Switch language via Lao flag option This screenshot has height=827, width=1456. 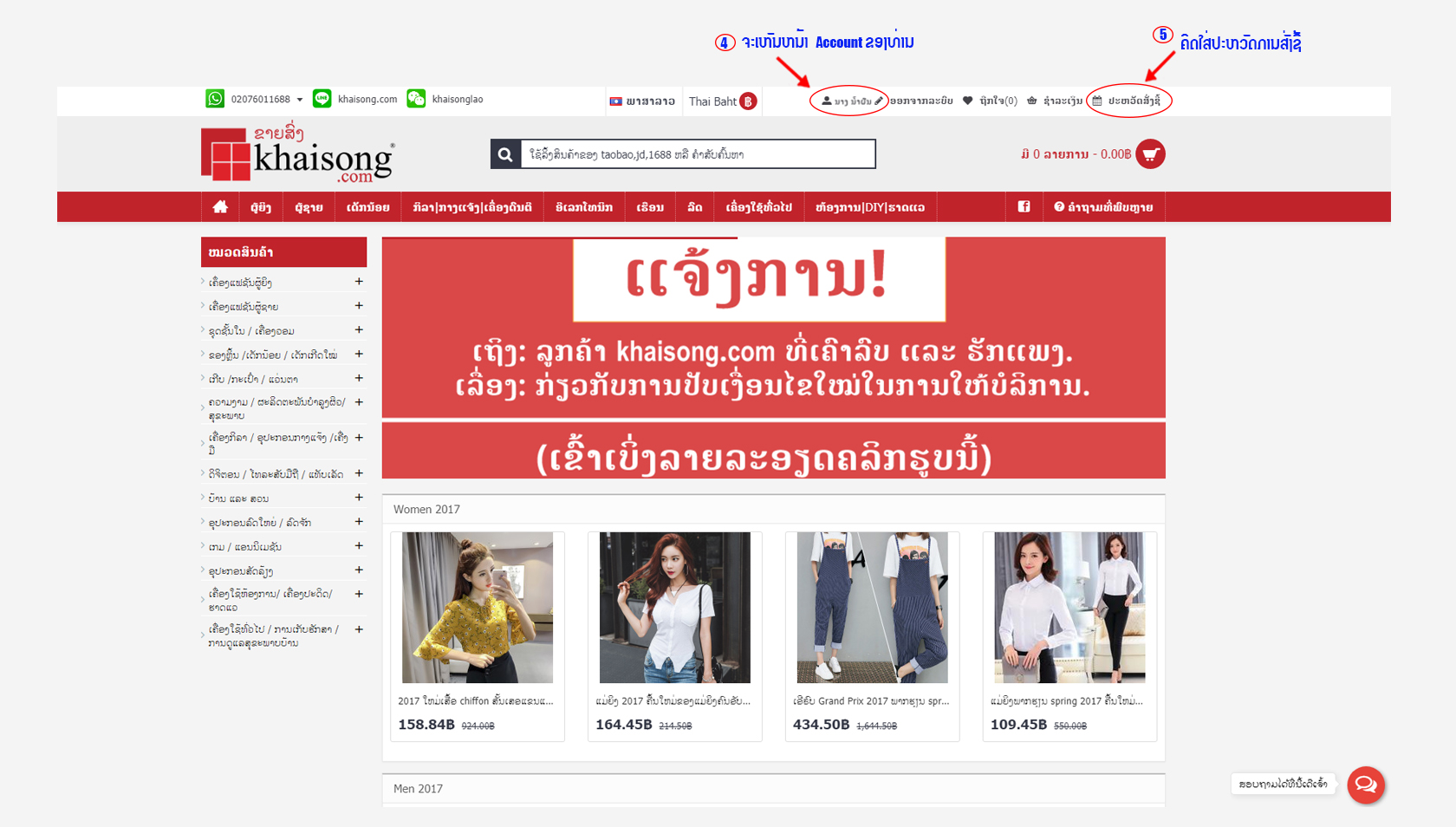[x=642, y=101]
